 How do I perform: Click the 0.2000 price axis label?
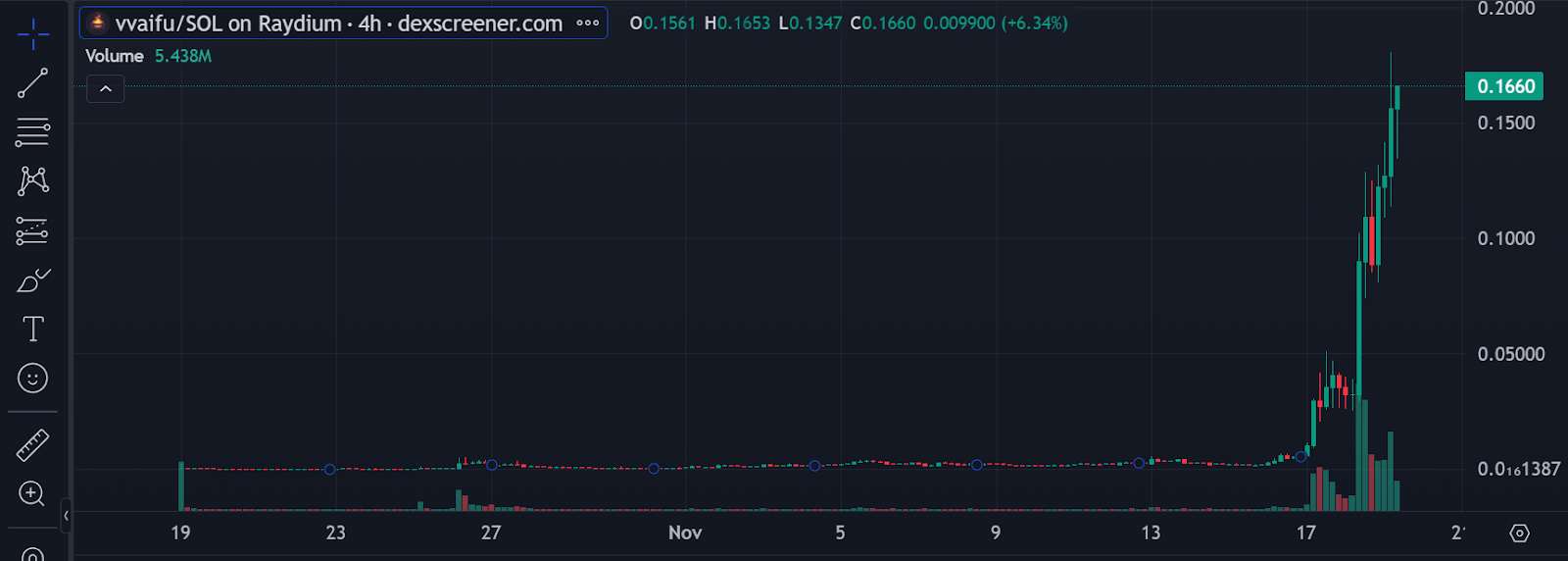(x=1506, y=9)
